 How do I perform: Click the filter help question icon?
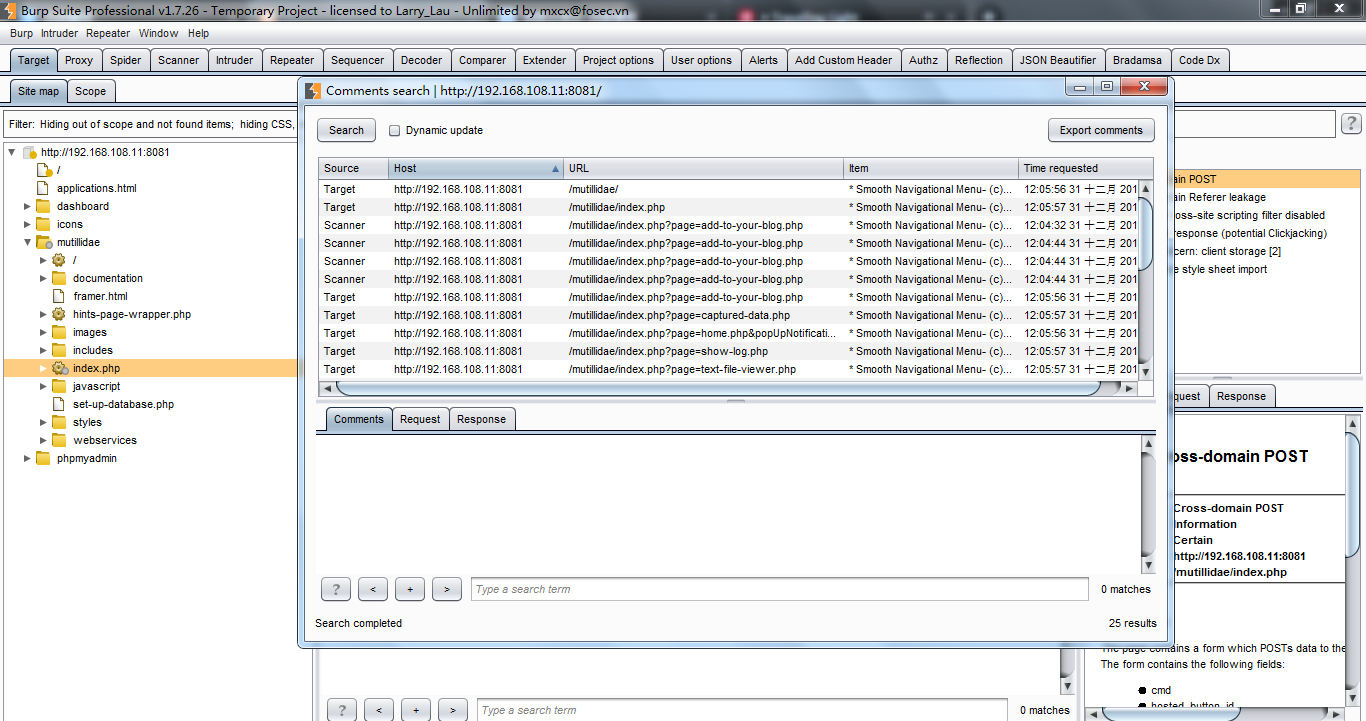(1351, 124)
